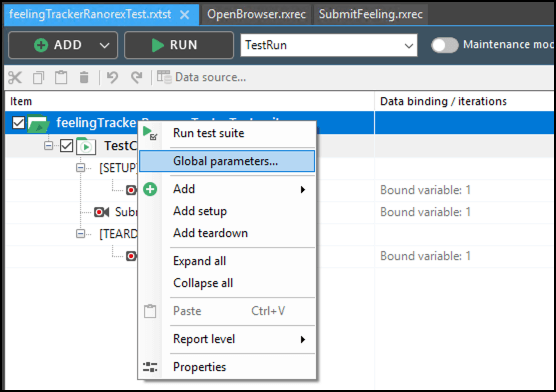The image size is (556, 392).
Task: Click the run test suite play icon
Action: (150, 133)
